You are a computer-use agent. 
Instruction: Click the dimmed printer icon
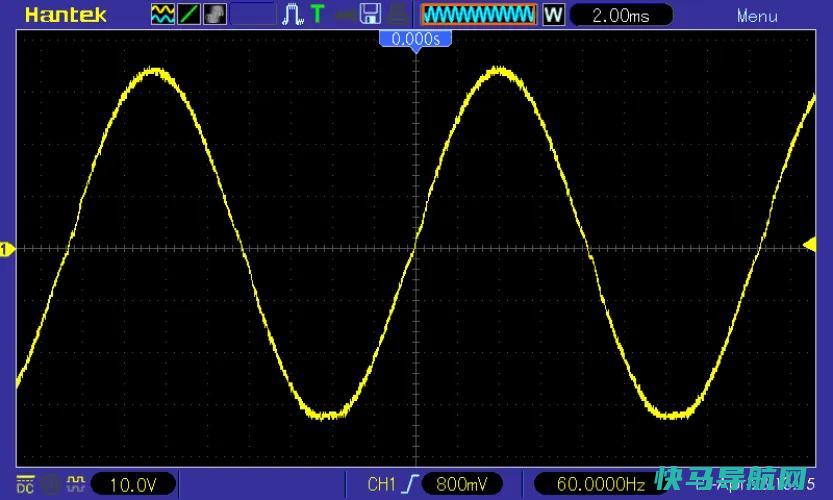pyautogui.click(x=397, y=14)
